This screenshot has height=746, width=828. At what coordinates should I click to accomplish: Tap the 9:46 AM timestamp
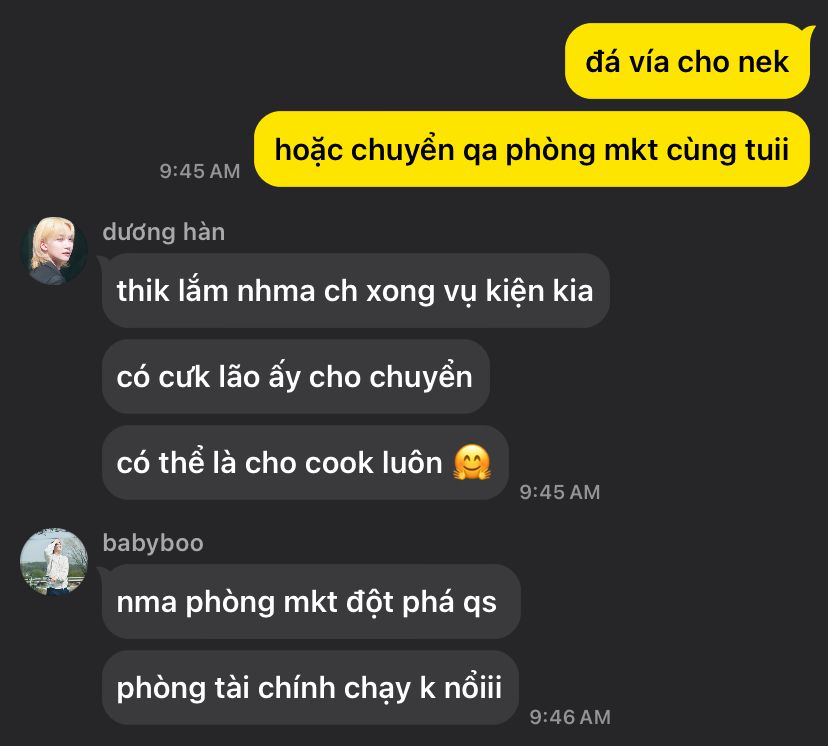[570, 717]
